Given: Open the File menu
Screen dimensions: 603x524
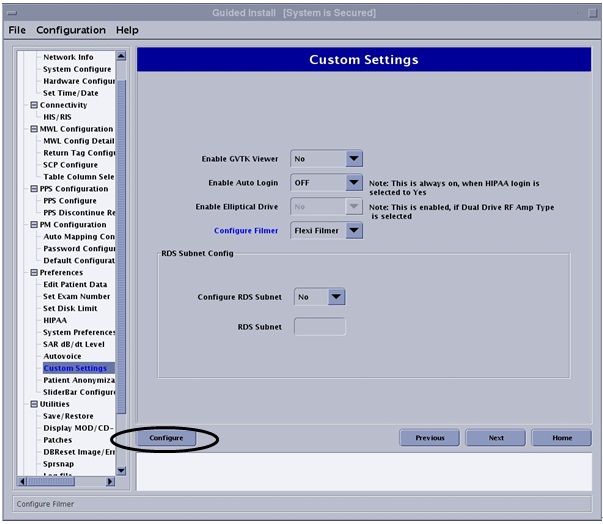Looking at the screenshot, I should 17,30.
